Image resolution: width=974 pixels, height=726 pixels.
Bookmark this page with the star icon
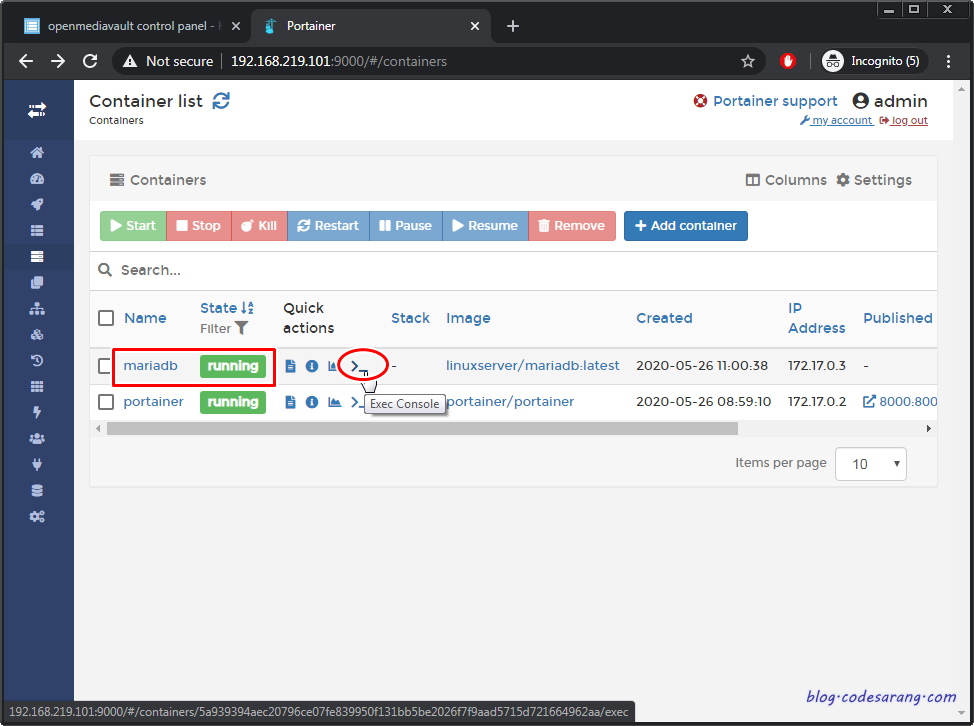(x=747, y=61)
